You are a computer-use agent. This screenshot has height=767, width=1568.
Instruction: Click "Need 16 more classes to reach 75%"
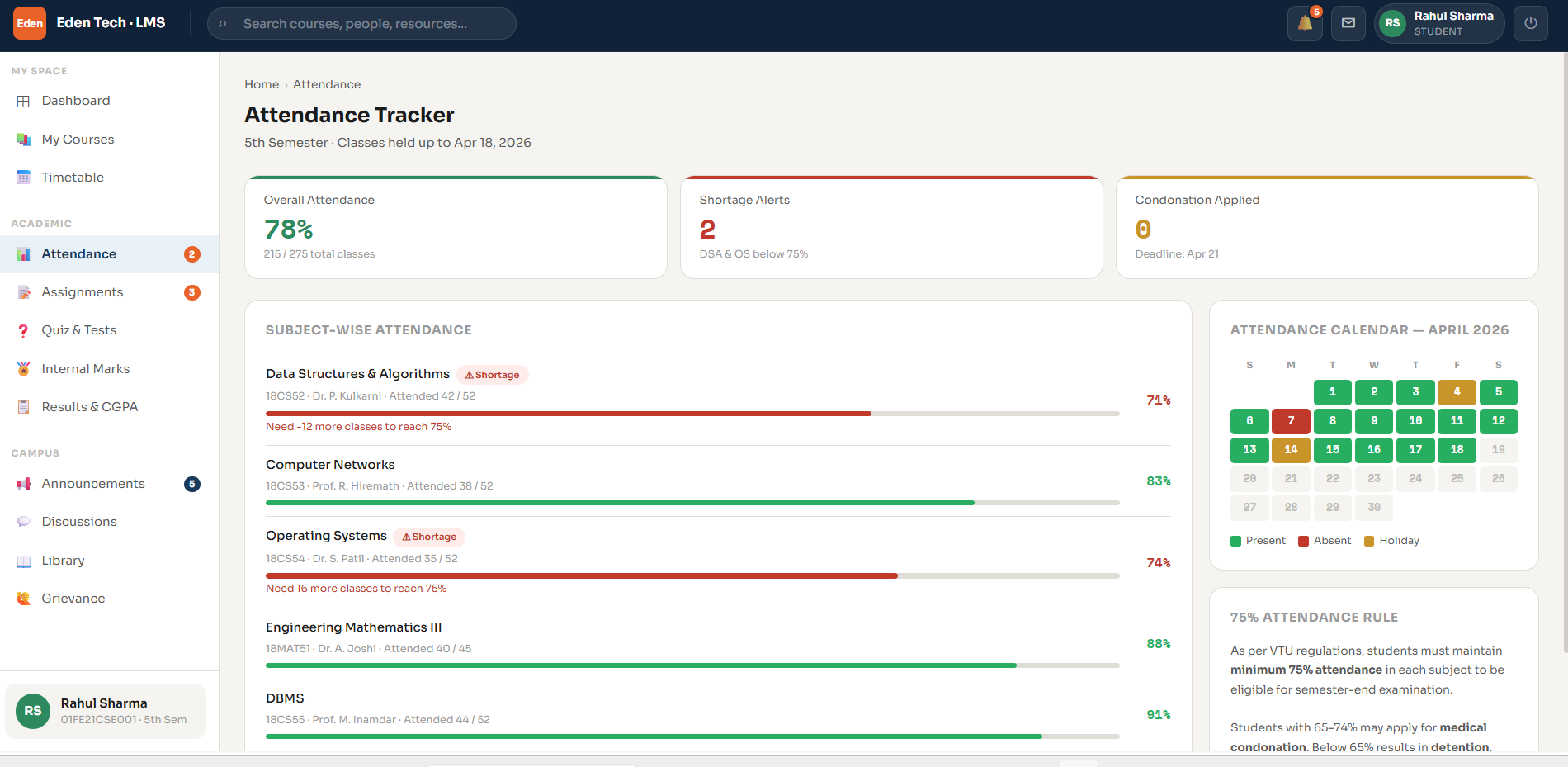pos(356,589)
